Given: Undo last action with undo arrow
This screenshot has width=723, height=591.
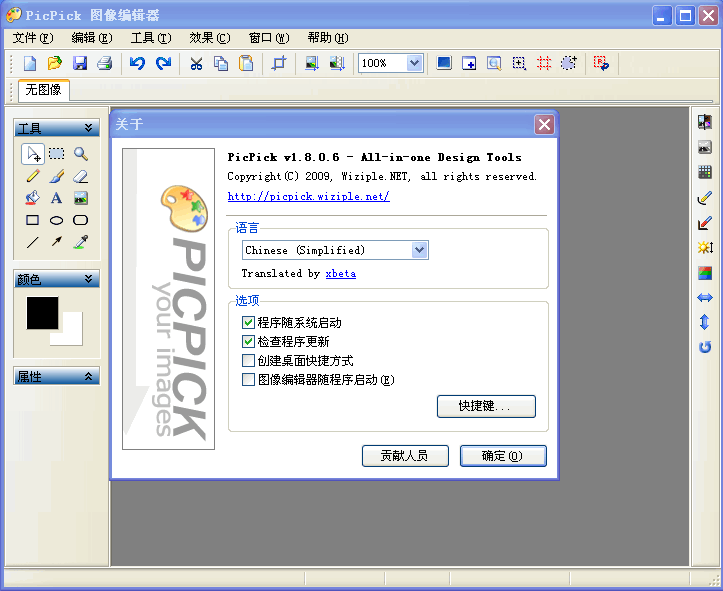Looking at the screenshot, I should pyautogui.click(x=137, y=63).
